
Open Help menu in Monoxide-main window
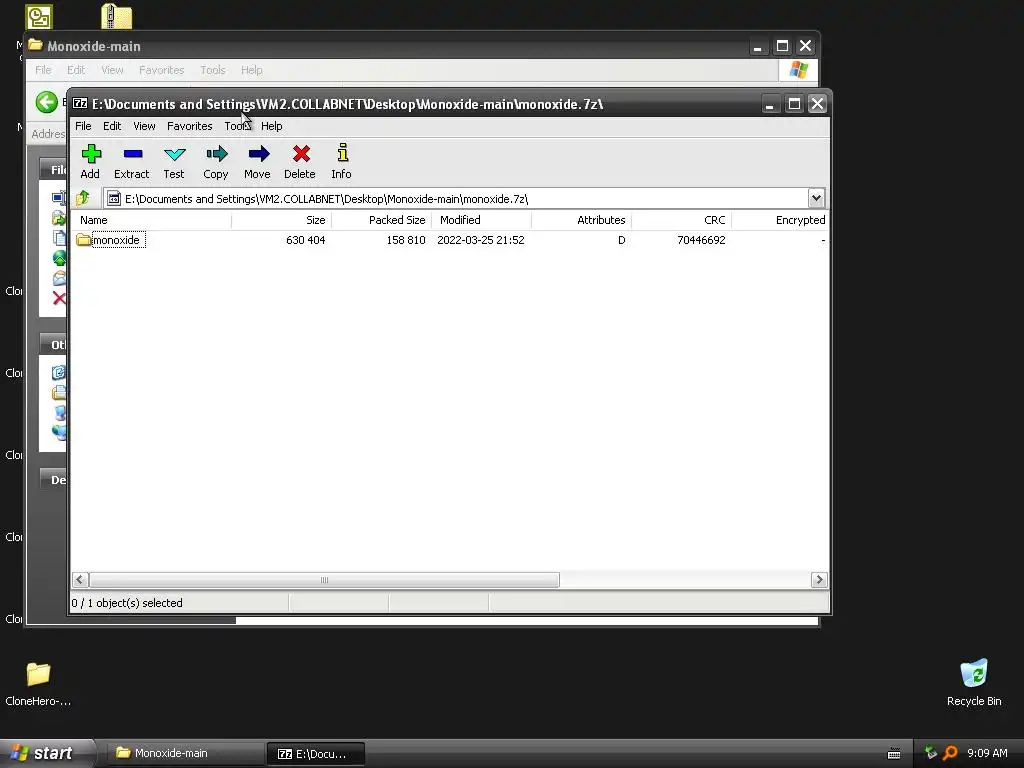coord(251,70)
